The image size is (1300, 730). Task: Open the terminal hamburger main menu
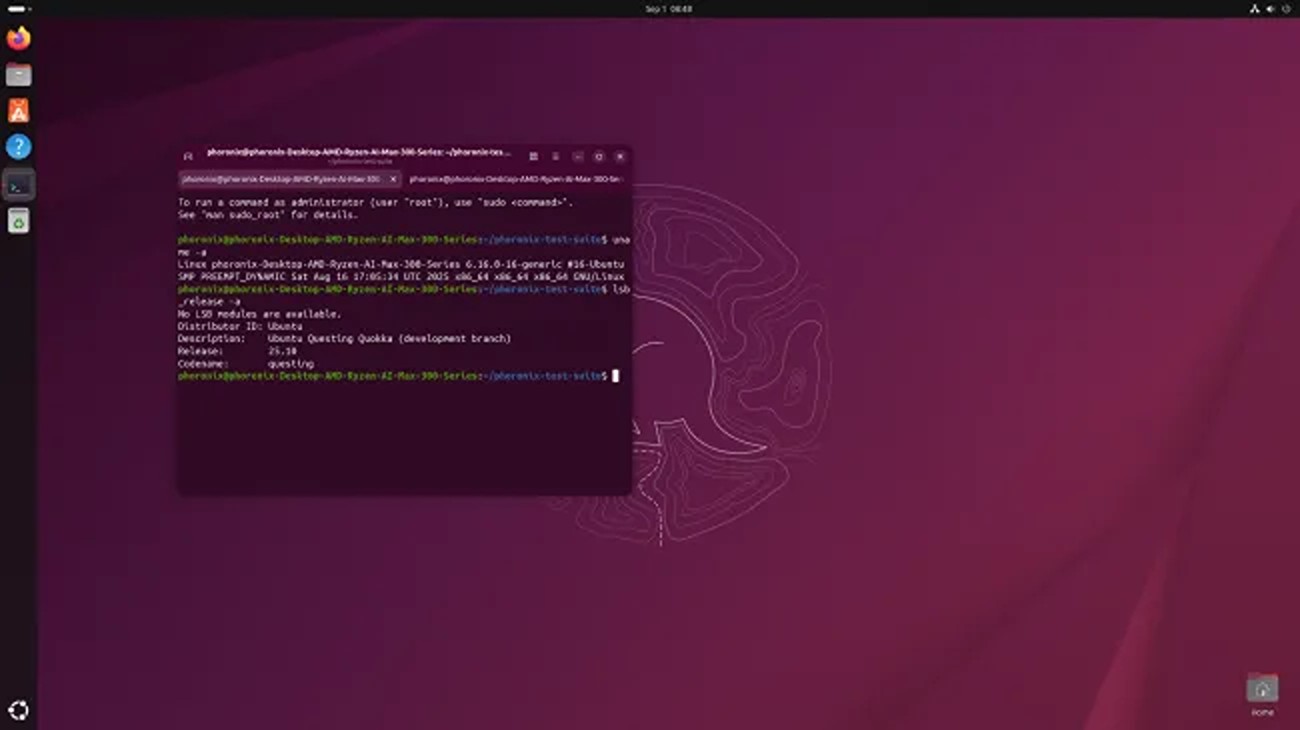point(556,156)
